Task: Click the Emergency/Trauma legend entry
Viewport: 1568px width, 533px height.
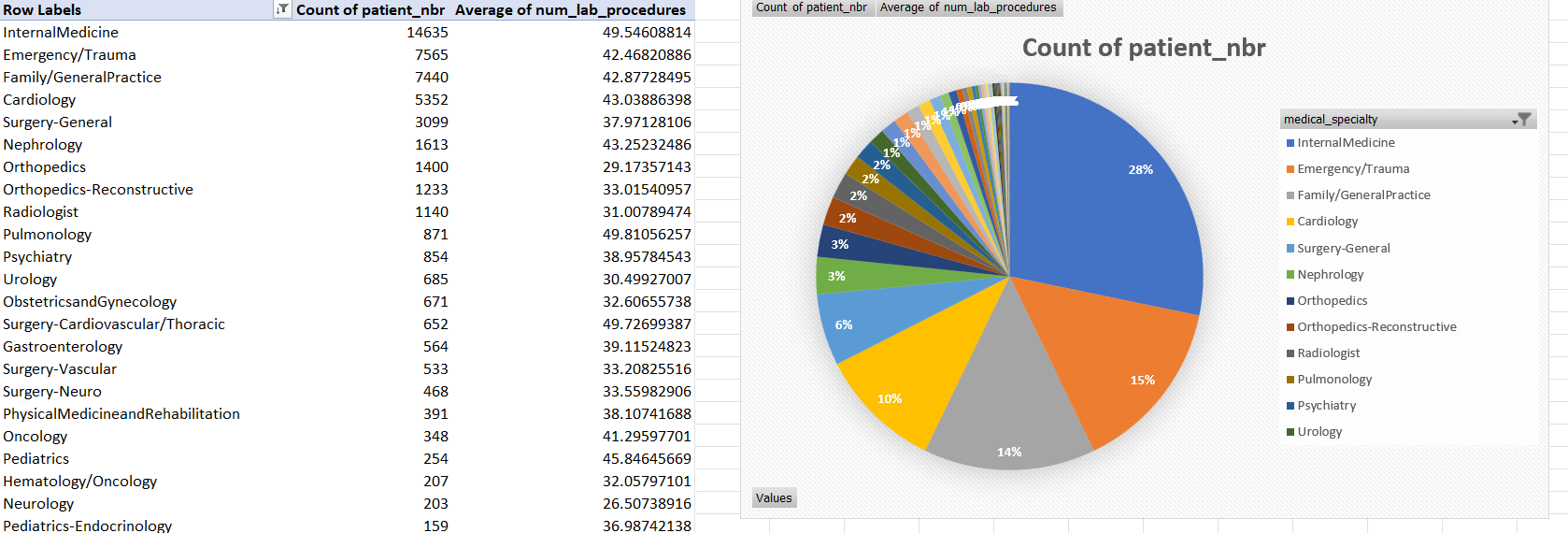Action: pyautogui.click(x=1347, y=169)
